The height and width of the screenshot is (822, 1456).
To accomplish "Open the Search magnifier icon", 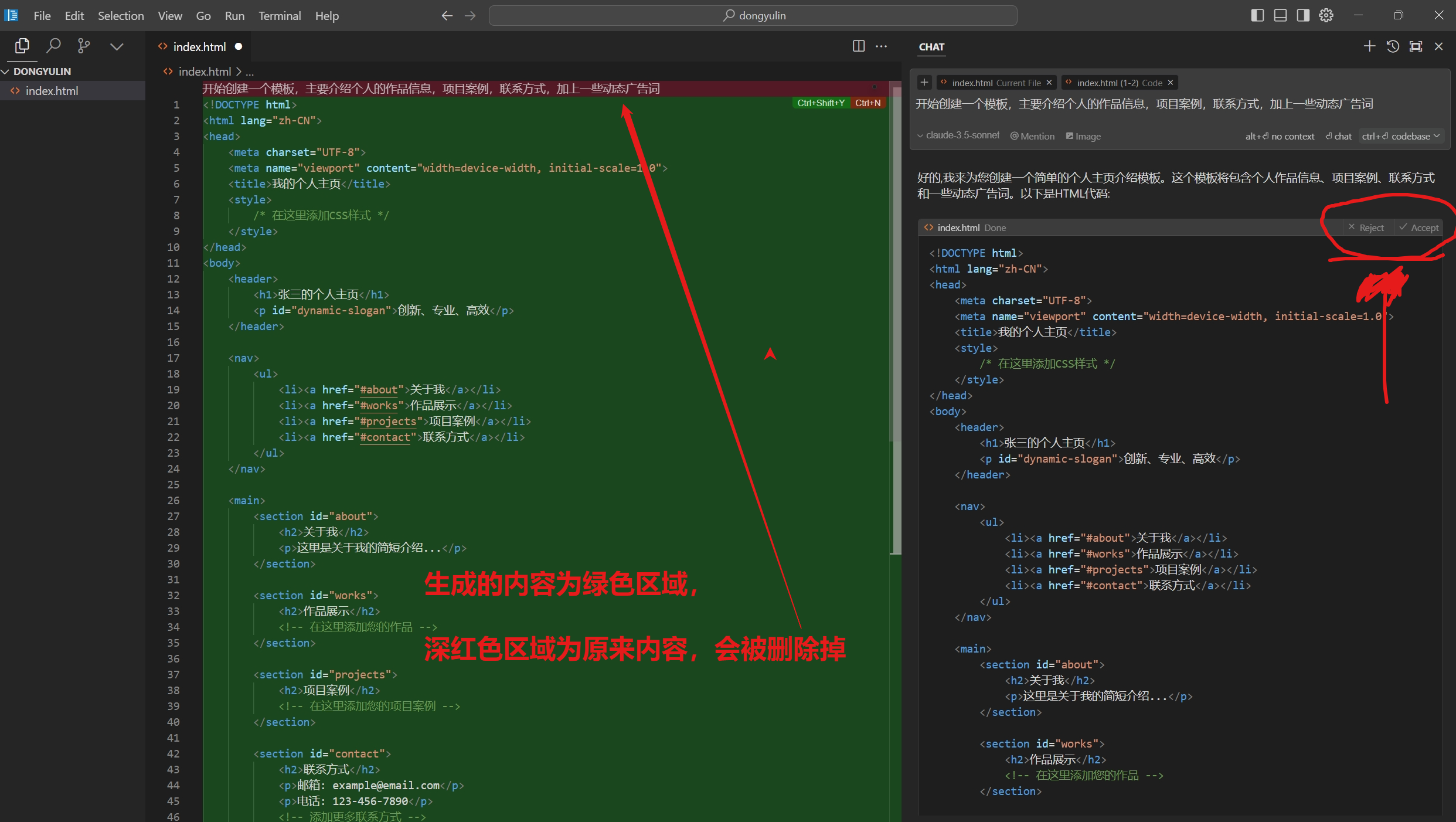I will point(53,46).
